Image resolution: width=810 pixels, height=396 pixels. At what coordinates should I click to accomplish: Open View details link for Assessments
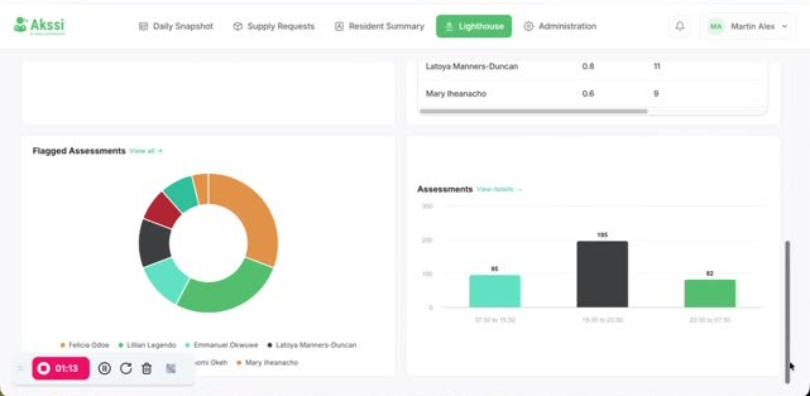click(x=500, y=189)
